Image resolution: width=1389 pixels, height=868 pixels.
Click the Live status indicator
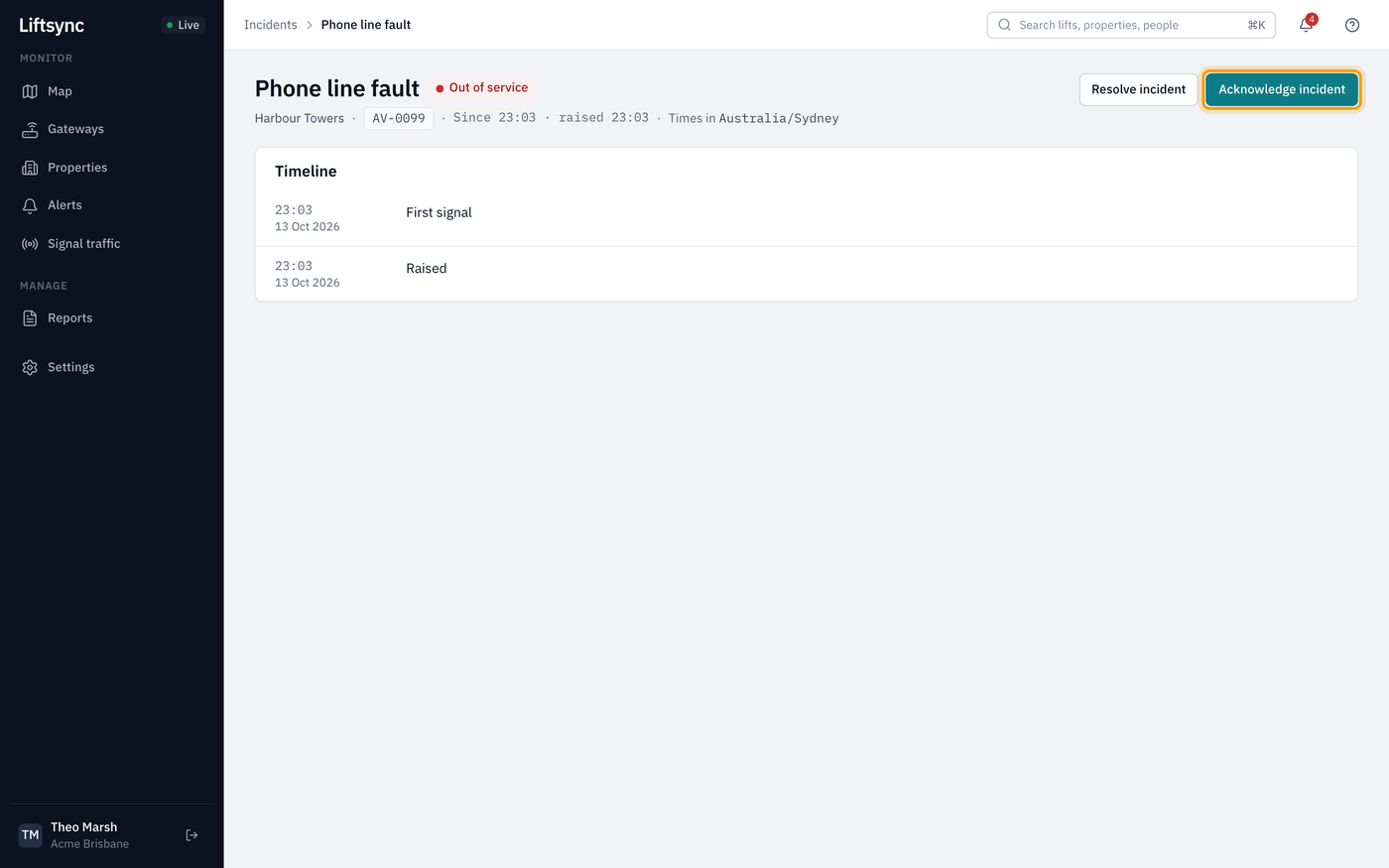[x=183, y=25]
